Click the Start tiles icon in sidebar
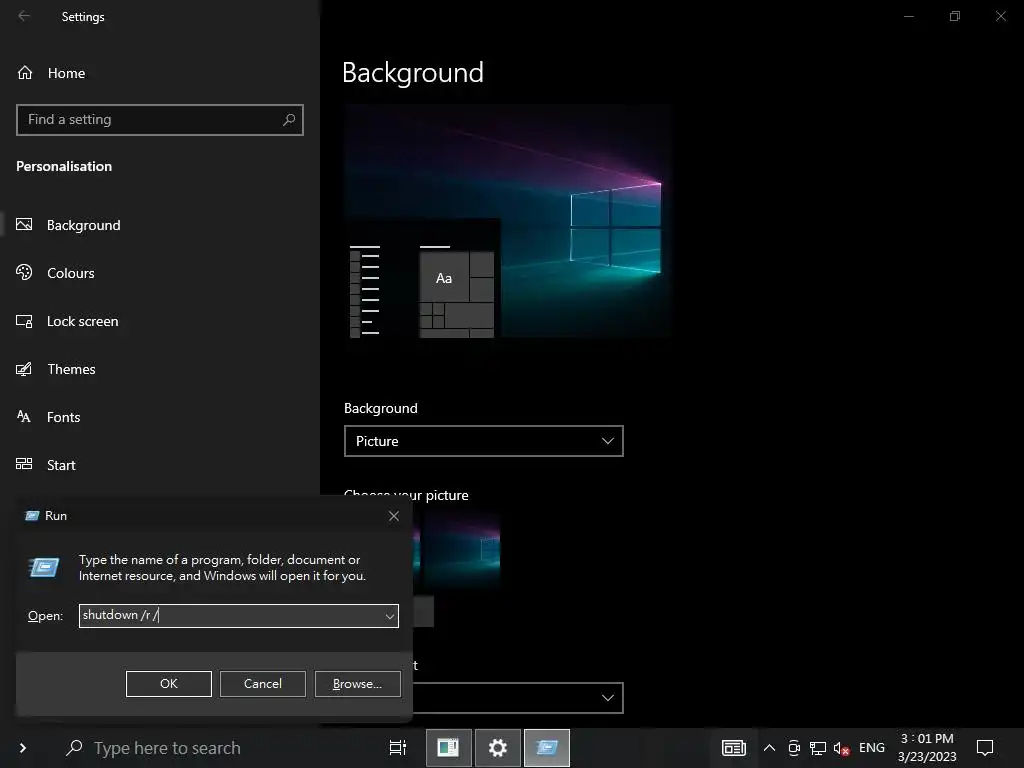1024x768 pixels. (24, 464)
